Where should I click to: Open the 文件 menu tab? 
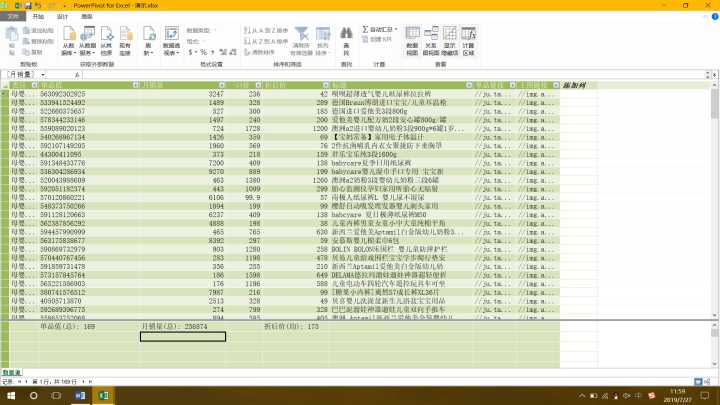tap(13, 17)
